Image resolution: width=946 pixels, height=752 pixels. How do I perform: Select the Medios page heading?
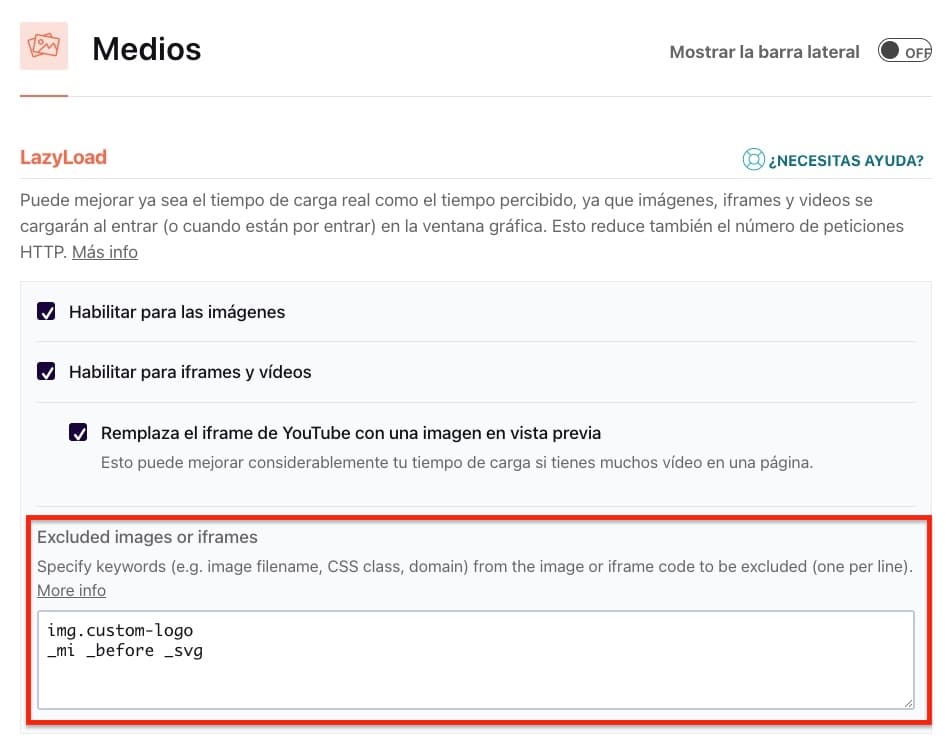[x=147, y=49]
